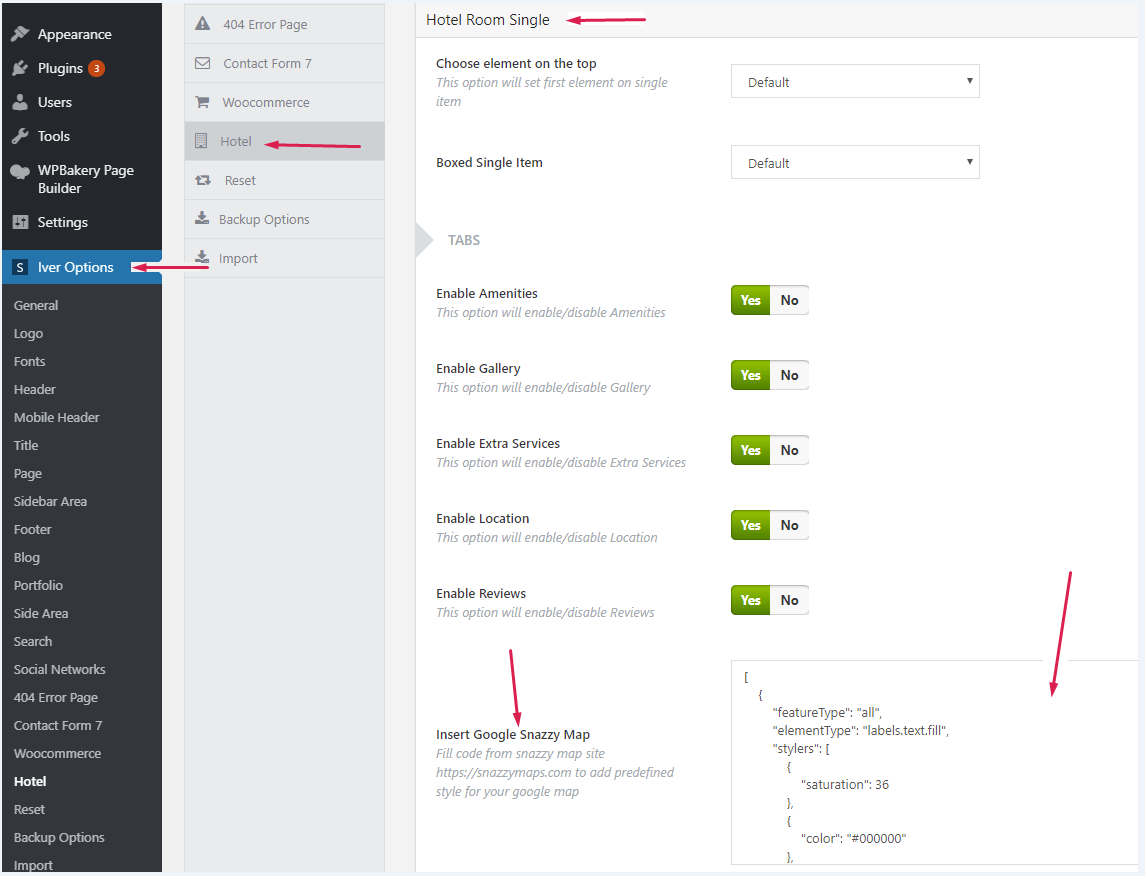Open the Boxed Single Item dropdown
The image size is (1145, 876).
[x=855, y=162]
